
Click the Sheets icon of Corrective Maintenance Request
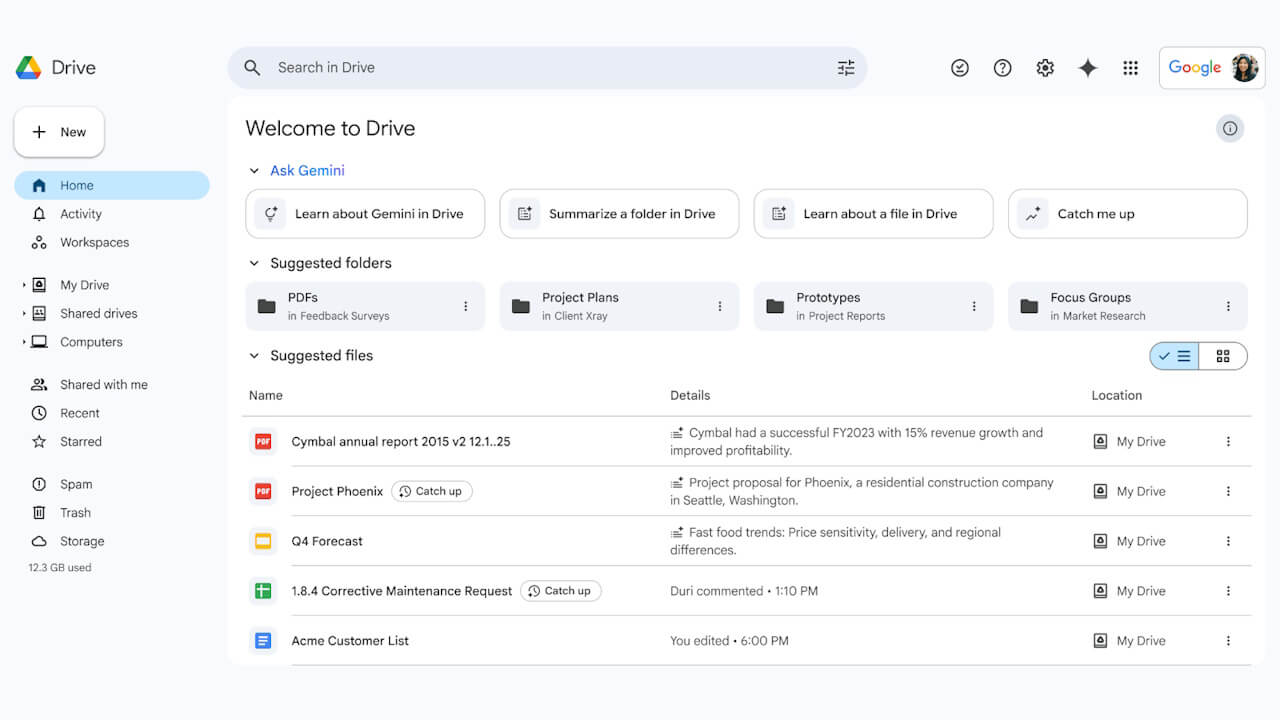click(x=263, y=591)
